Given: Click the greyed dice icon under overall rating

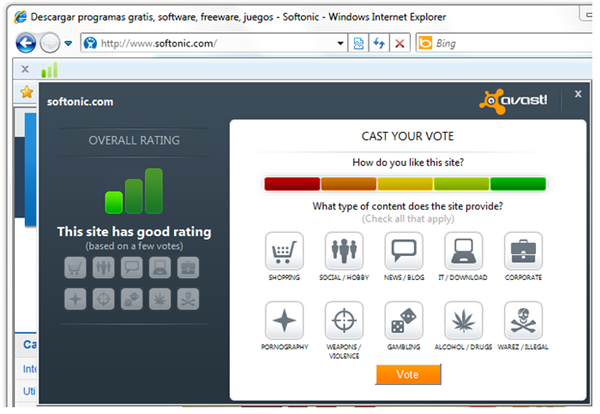Looking at the screenshot, I should pos(132,299).
